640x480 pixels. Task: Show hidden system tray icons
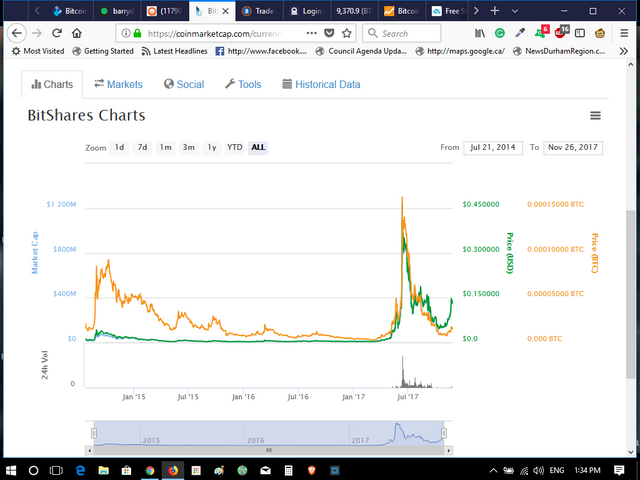coord(493,471)
